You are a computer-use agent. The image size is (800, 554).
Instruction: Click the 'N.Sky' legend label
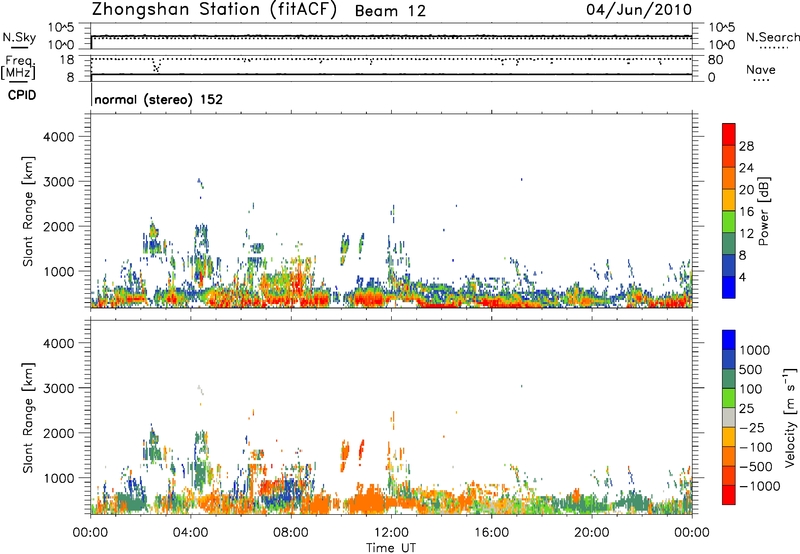(x=19, y=37)
